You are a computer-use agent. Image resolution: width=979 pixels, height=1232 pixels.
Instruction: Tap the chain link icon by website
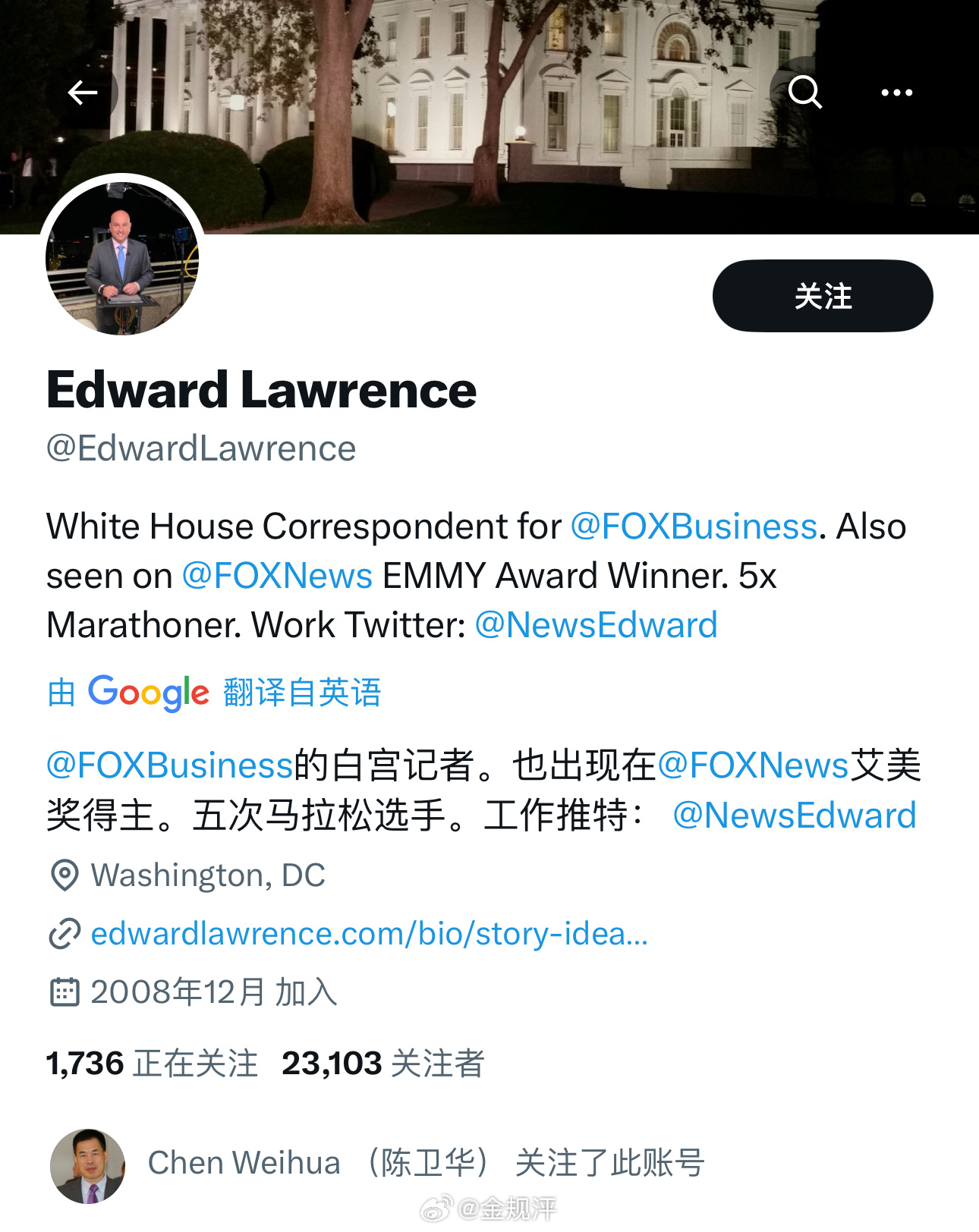click(x=65, y=934)
